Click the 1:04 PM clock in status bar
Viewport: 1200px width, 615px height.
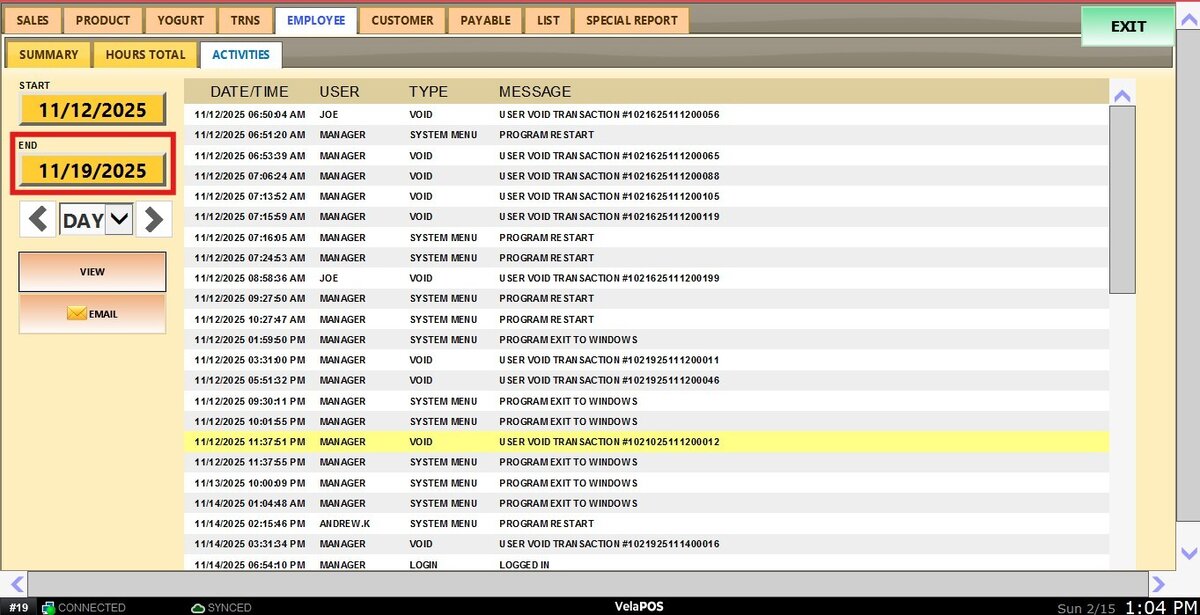point(1160,607)
